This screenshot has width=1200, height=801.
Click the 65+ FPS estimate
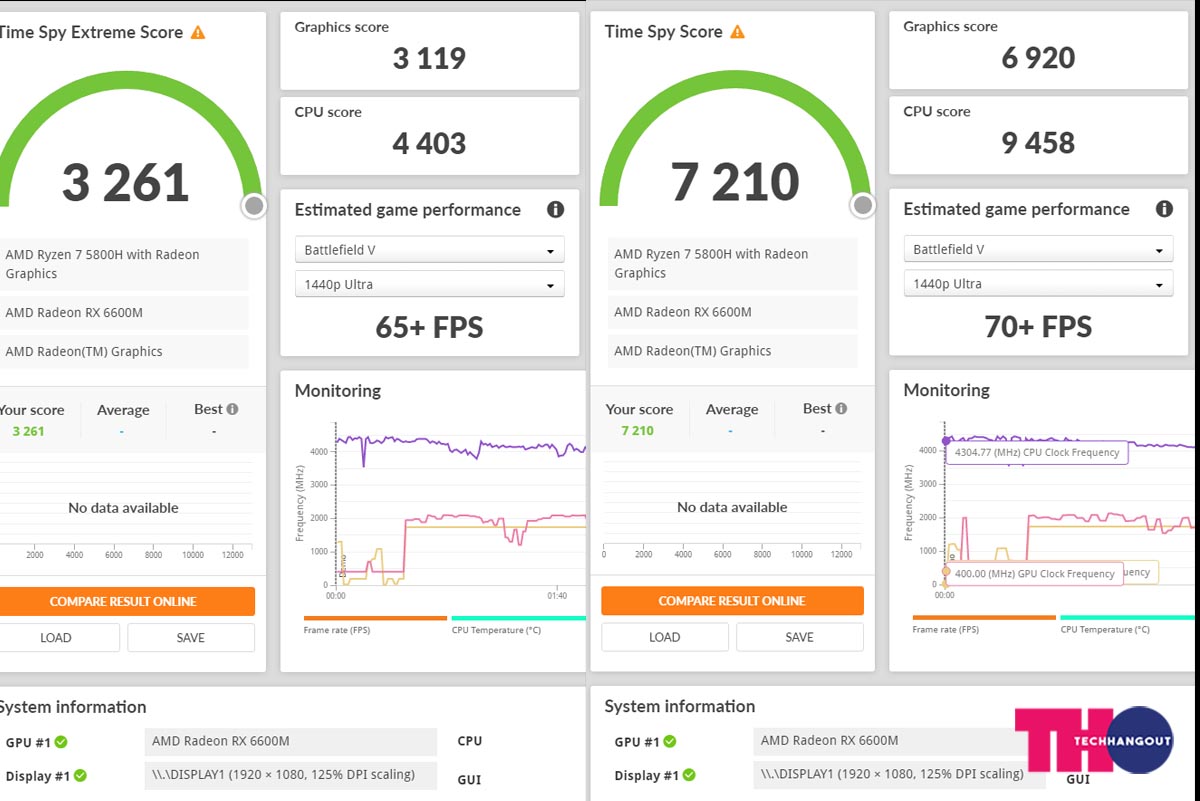click(429, 328)
